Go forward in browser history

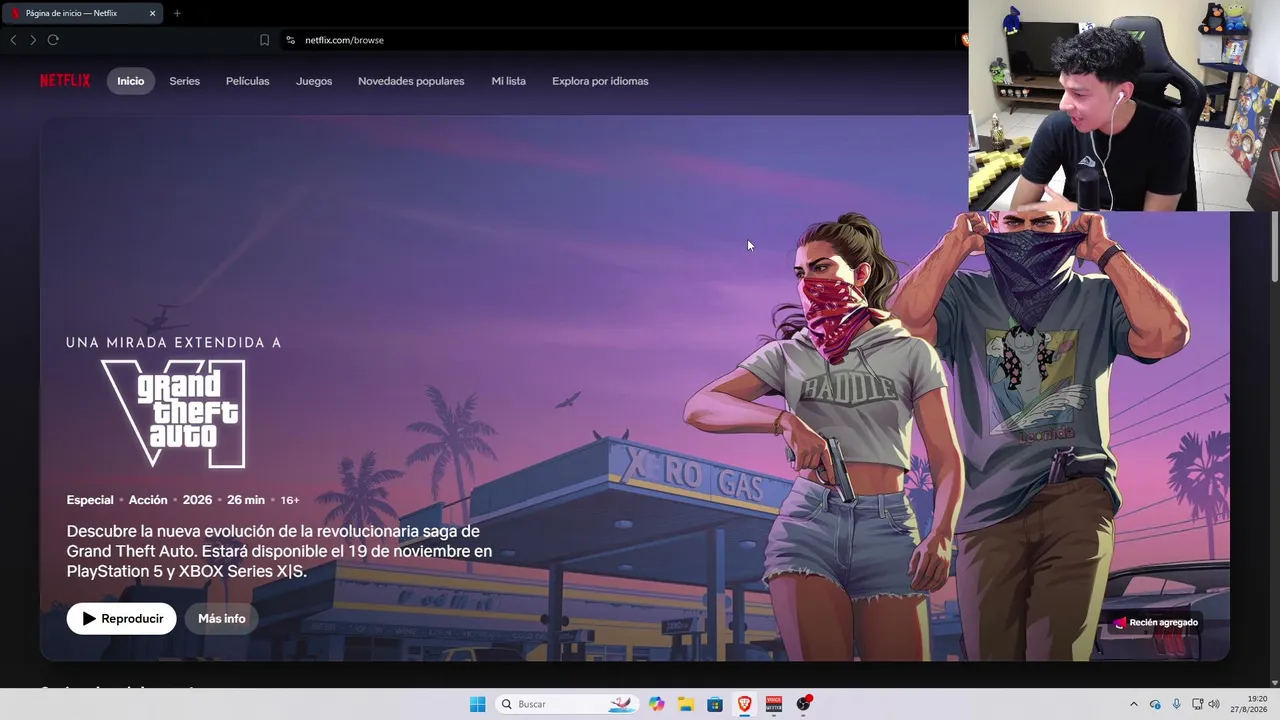pyautogui.click(x=33, y=40)
